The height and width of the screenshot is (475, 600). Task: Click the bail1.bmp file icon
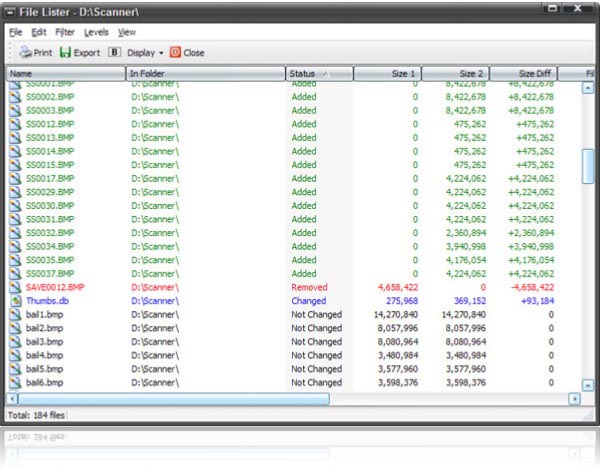click(x=15, y=315)
